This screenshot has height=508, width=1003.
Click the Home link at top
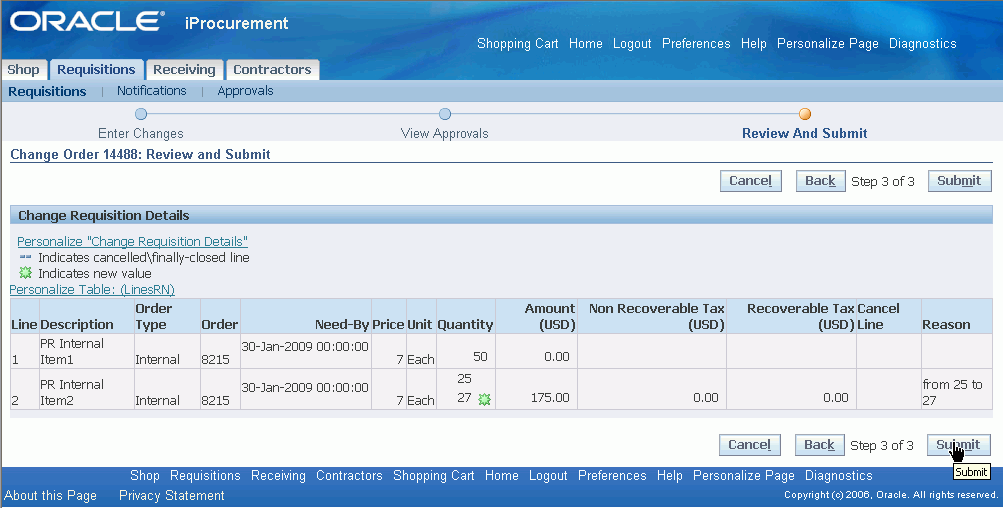click(x=585, y=44)
